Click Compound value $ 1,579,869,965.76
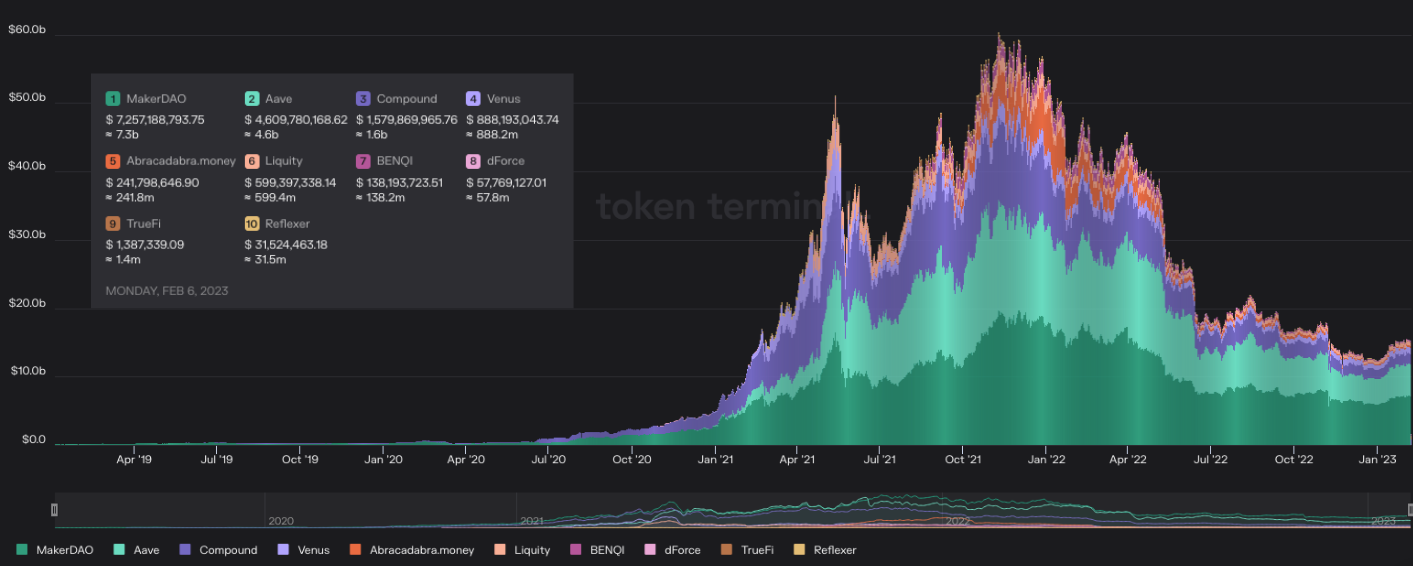Screen dimensions: 1413x566 pyautogui.click(x=407, y=119)
